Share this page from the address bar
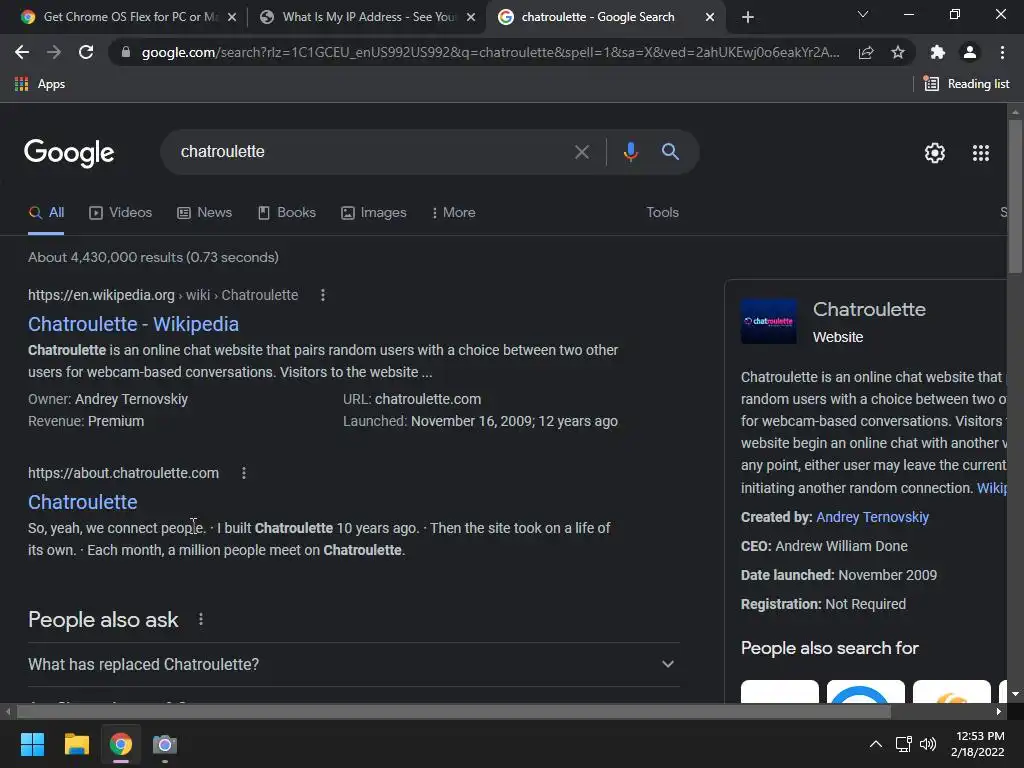Screen dimensions: 1024x768 tap(866, 52)
